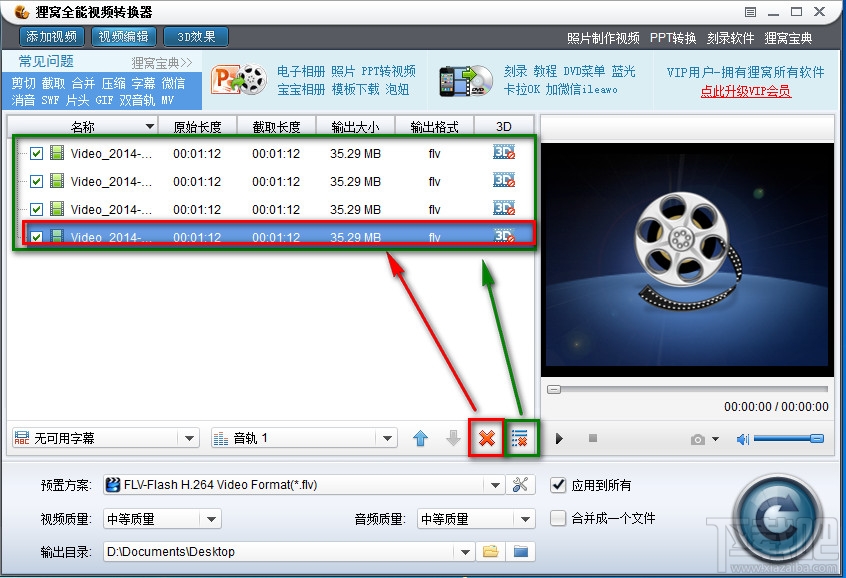This screenshot has height=578, width=846.
Task: Open the 预置方案 format dropdown
Action: point(497,485)
